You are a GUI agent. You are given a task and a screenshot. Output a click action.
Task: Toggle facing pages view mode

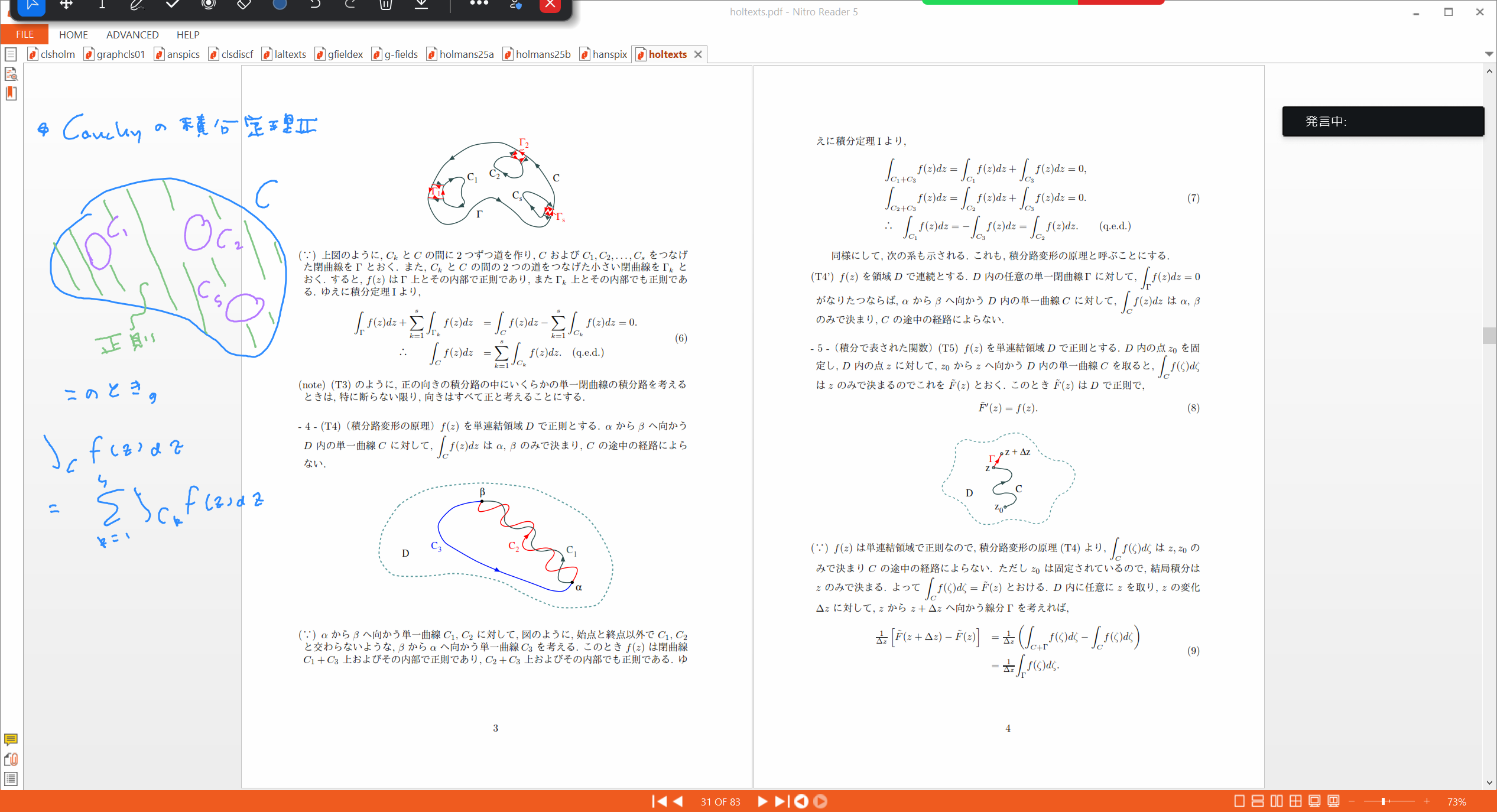click(1277, 801)
